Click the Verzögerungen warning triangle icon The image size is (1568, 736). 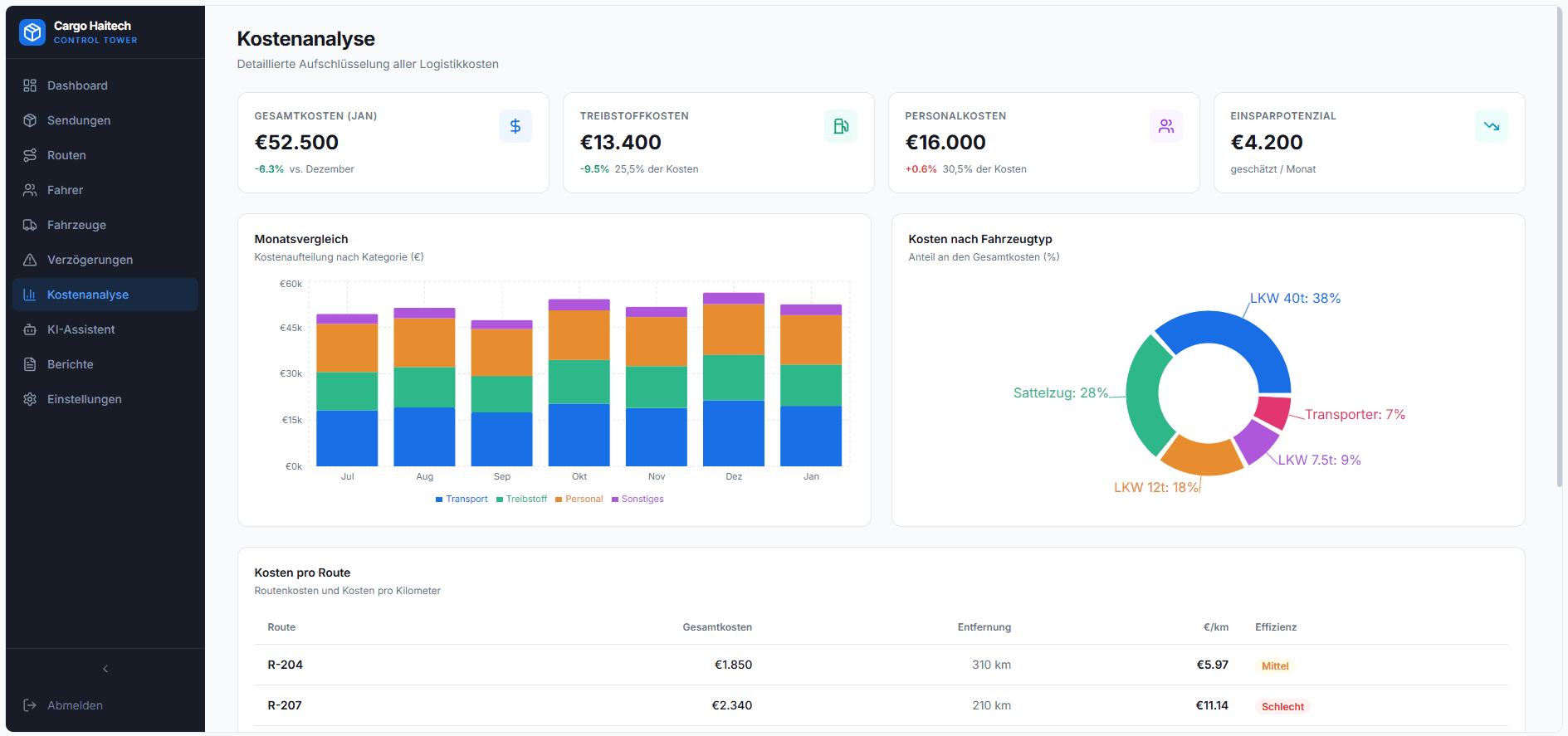pos(30,260)
